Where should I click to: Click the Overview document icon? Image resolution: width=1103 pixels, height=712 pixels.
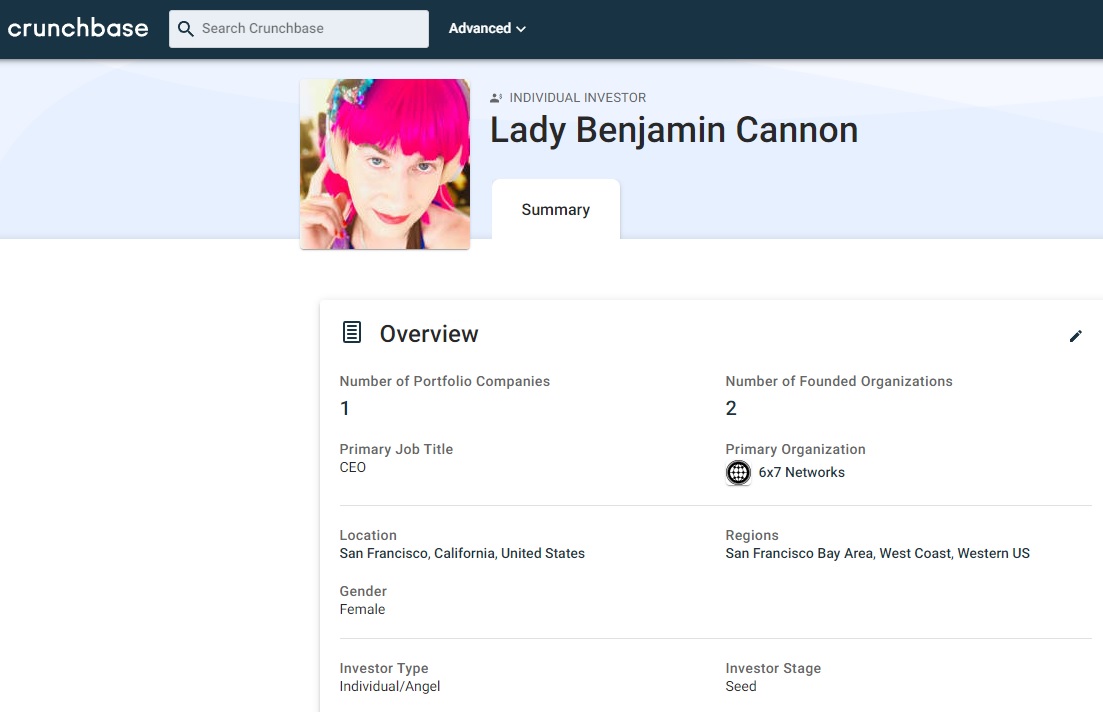click(x=352, y=332)
